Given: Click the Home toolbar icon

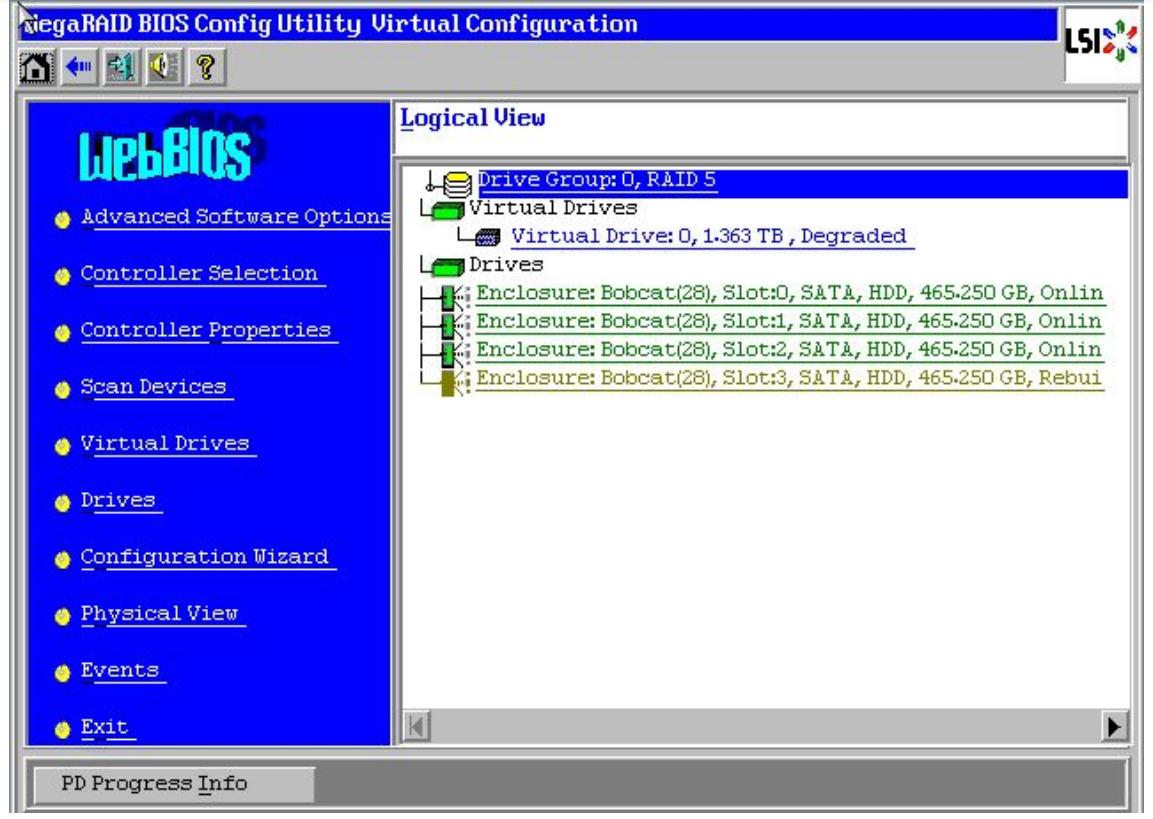Looking at the screenshot, I should [35, 67].
